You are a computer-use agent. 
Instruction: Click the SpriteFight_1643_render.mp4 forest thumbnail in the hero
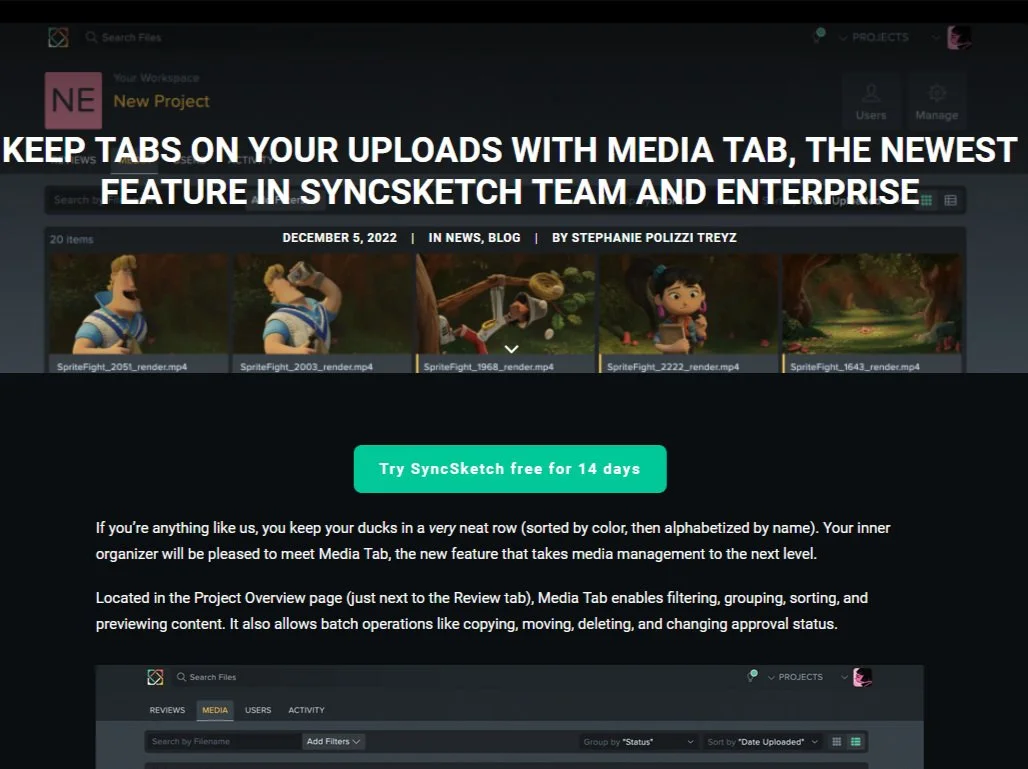pos(872,304)
